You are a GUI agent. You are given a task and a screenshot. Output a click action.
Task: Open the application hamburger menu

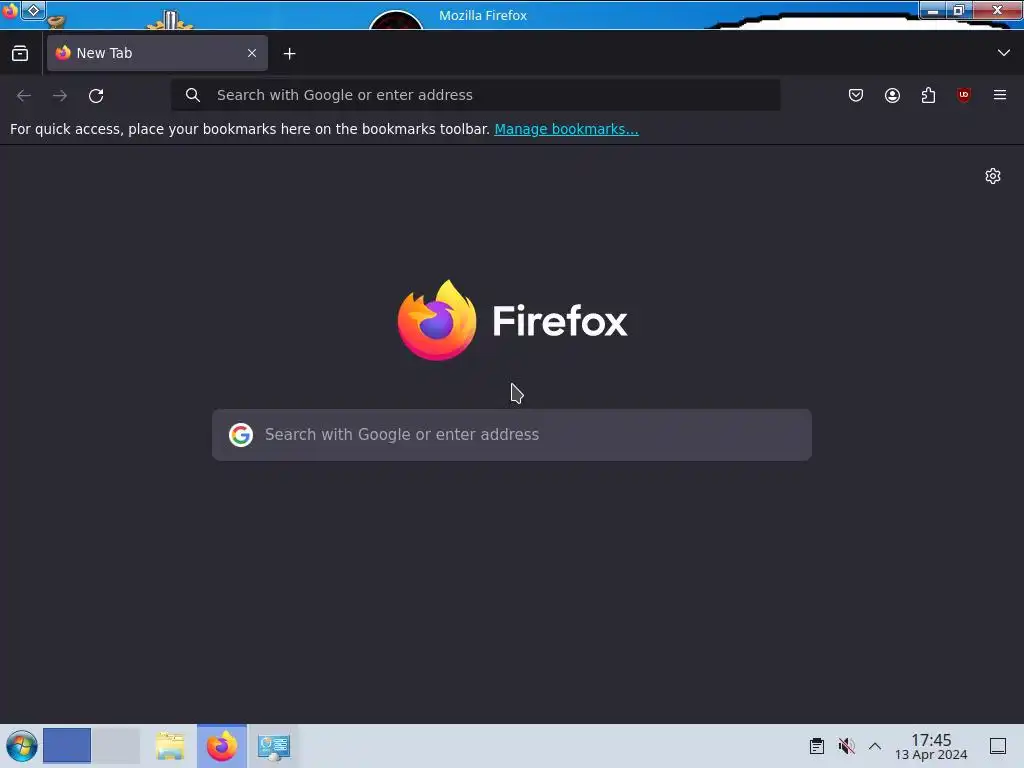1000,95
